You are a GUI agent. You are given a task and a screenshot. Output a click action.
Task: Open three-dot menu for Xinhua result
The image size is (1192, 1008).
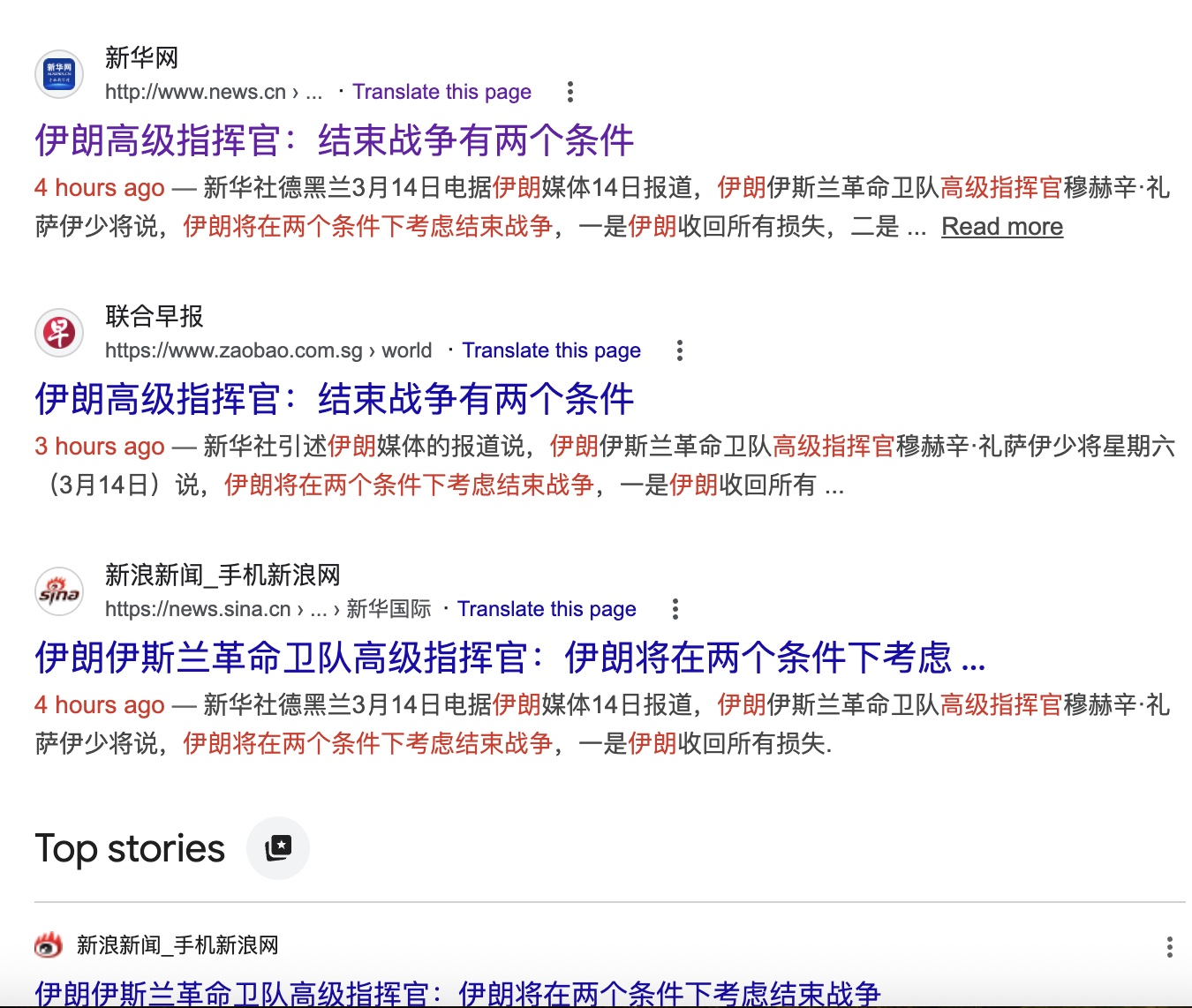(570, 92)
